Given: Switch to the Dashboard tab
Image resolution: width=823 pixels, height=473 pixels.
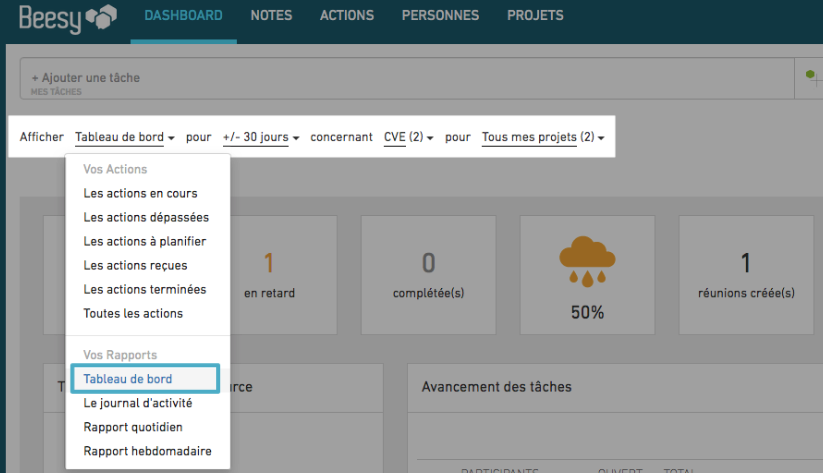Looking at the screenshot, I should point(183,16).
